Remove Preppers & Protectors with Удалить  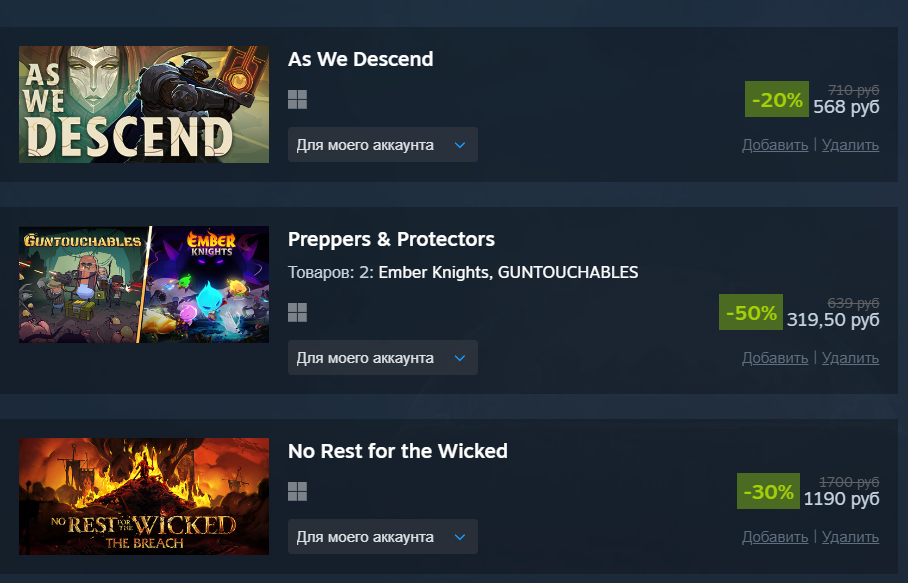(850, 358)
